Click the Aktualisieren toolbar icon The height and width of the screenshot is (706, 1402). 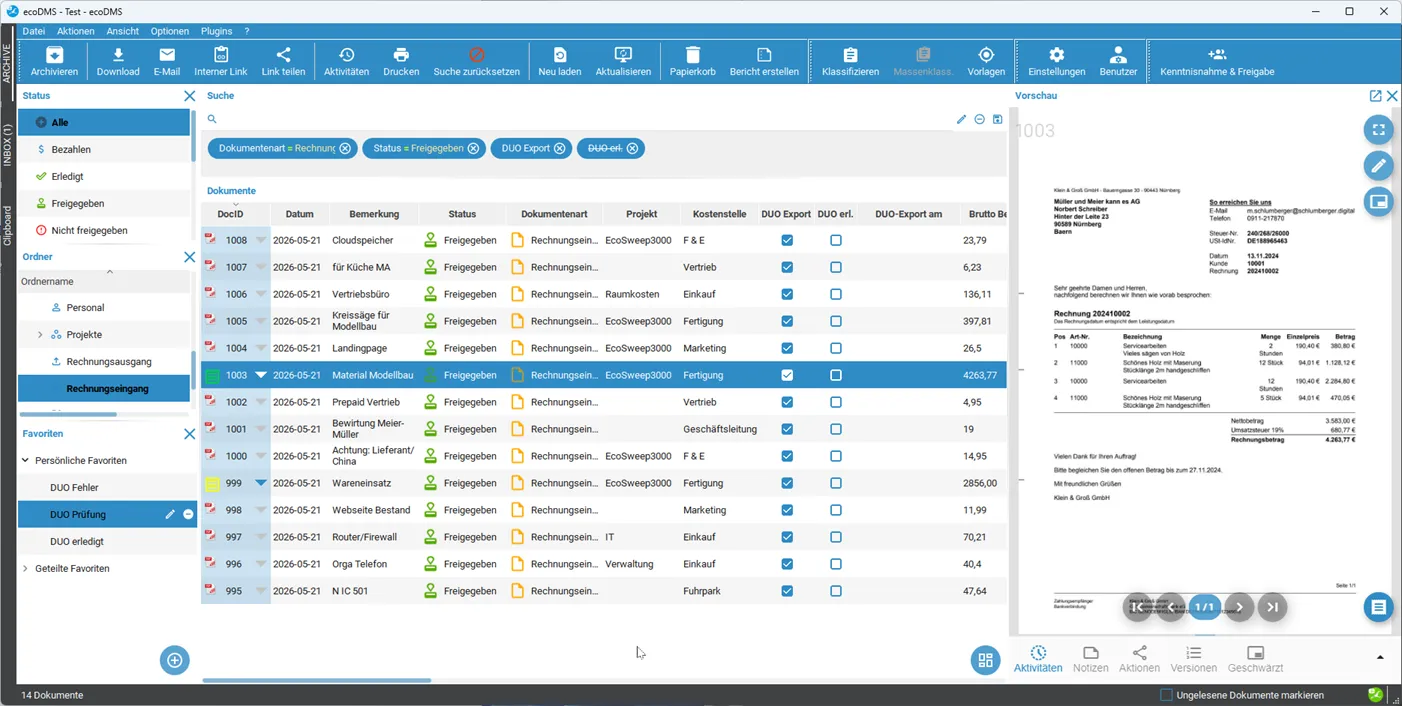pyautogui.click(x=623, y=61)
